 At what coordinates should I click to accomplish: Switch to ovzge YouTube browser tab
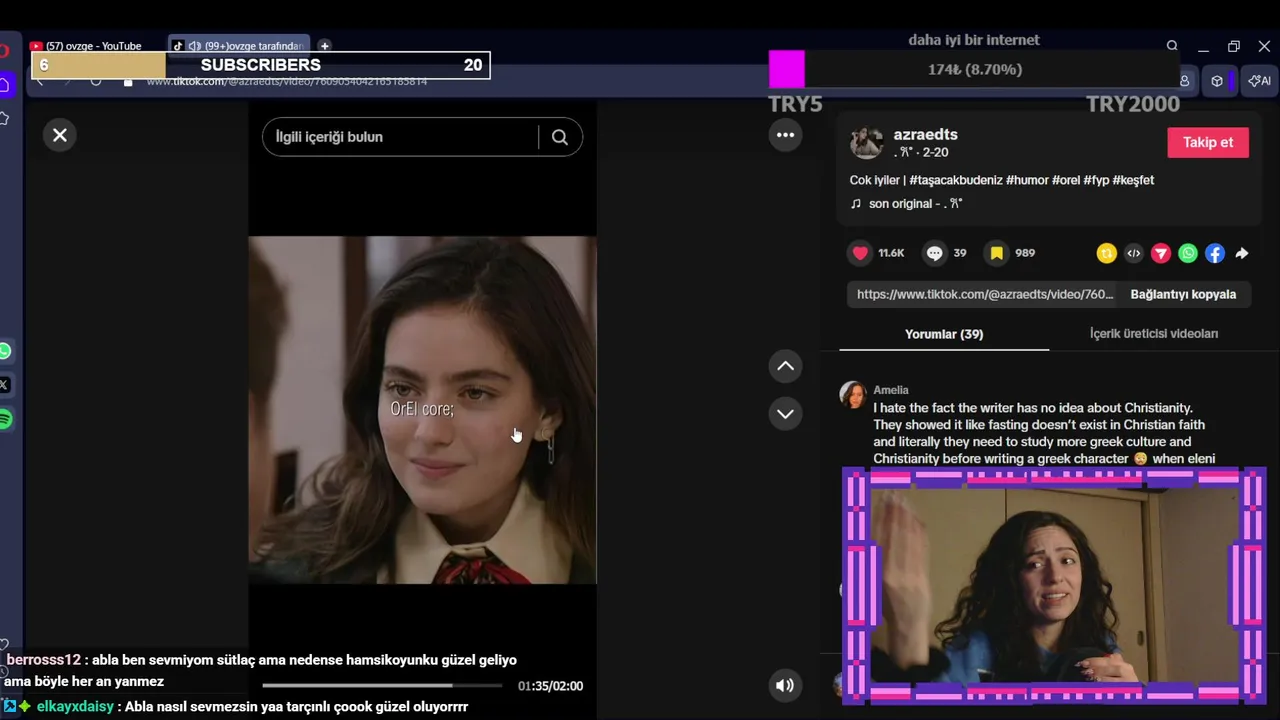pos(92,46)
